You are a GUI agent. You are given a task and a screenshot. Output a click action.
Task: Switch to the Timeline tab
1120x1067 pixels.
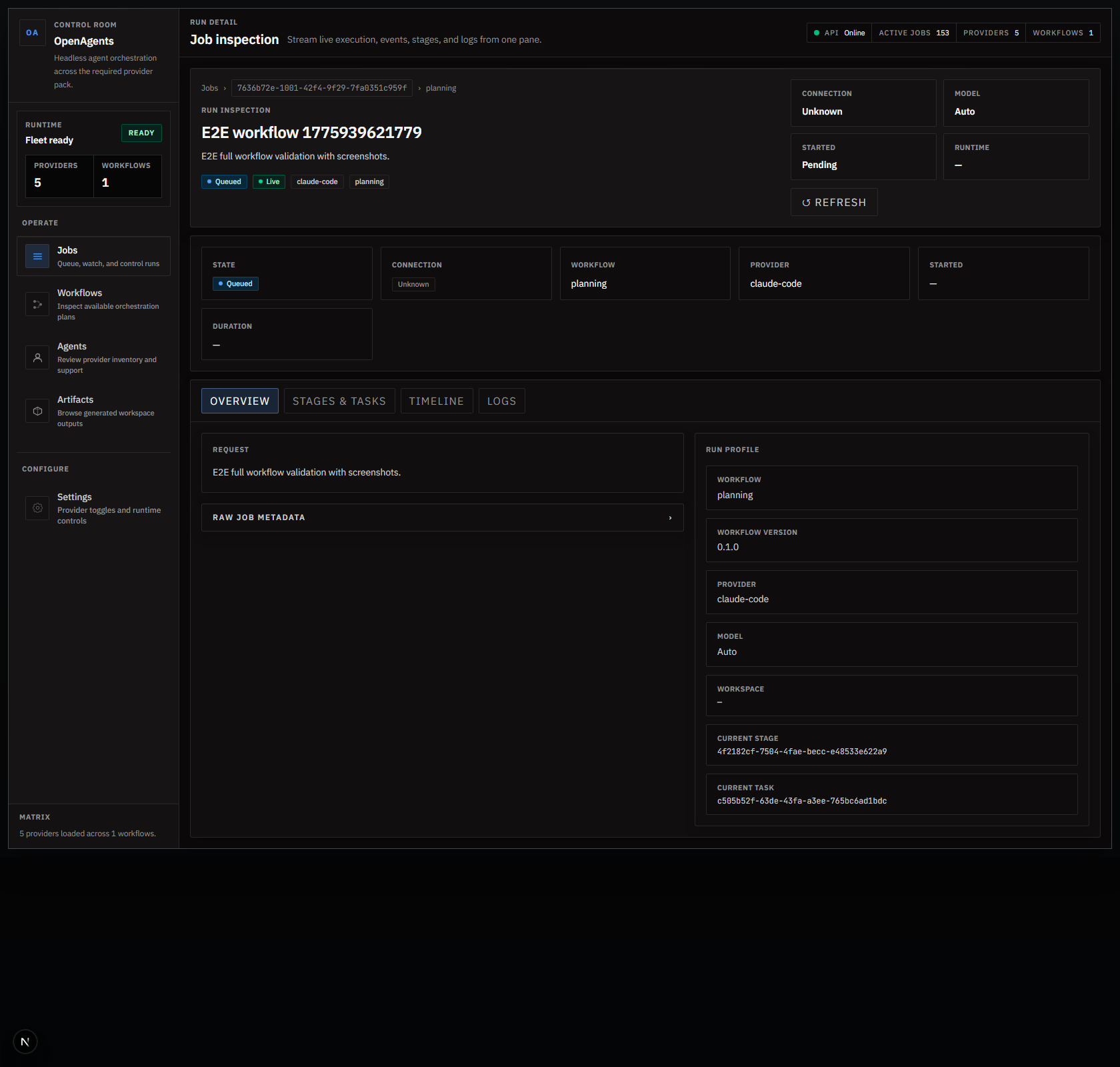point(437,401)
